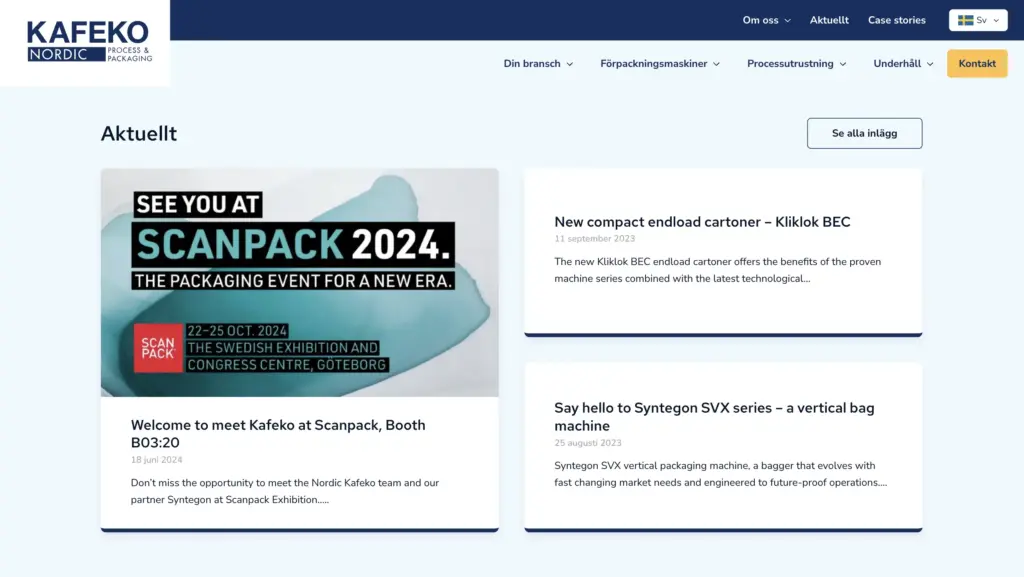
Task: Expand the Om oss menu
Action: point(766,20)
